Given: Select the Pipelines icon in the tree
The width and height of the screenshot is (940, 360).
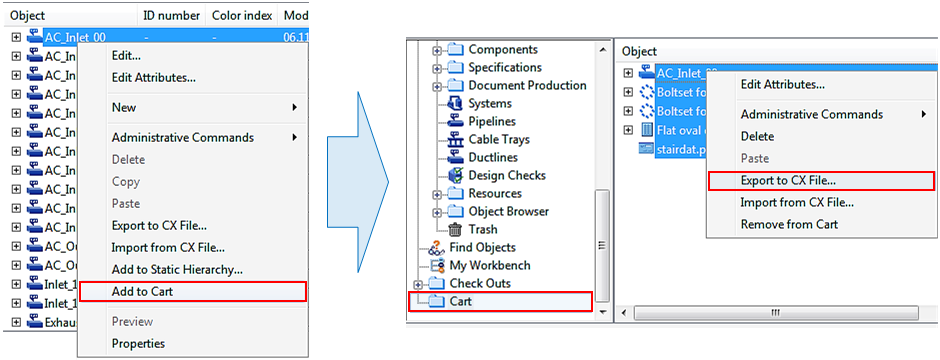Looking at the screenshot, I should point(455,122).
